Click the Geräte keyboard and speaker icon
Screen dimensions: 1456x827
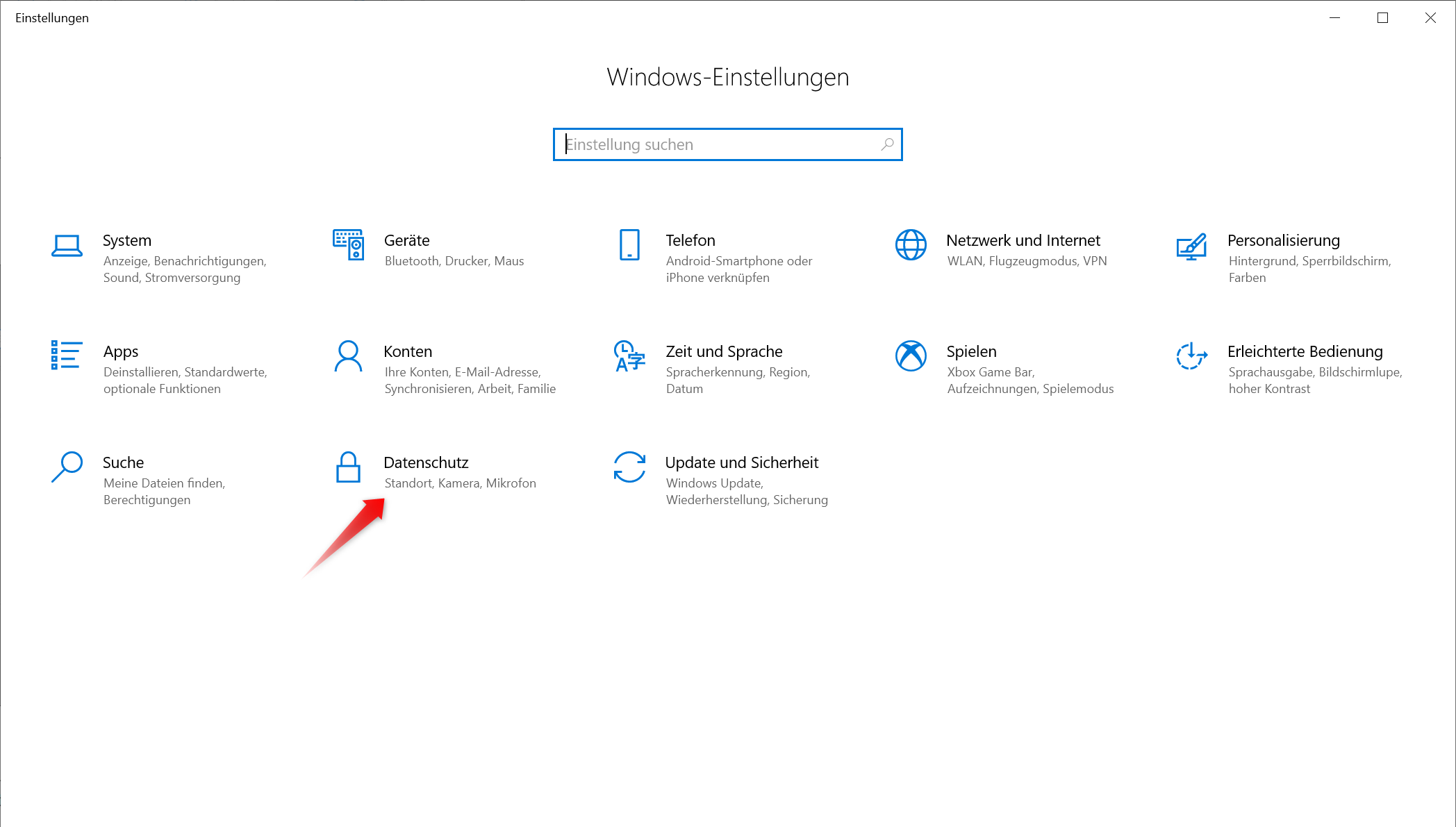(348, 244)
